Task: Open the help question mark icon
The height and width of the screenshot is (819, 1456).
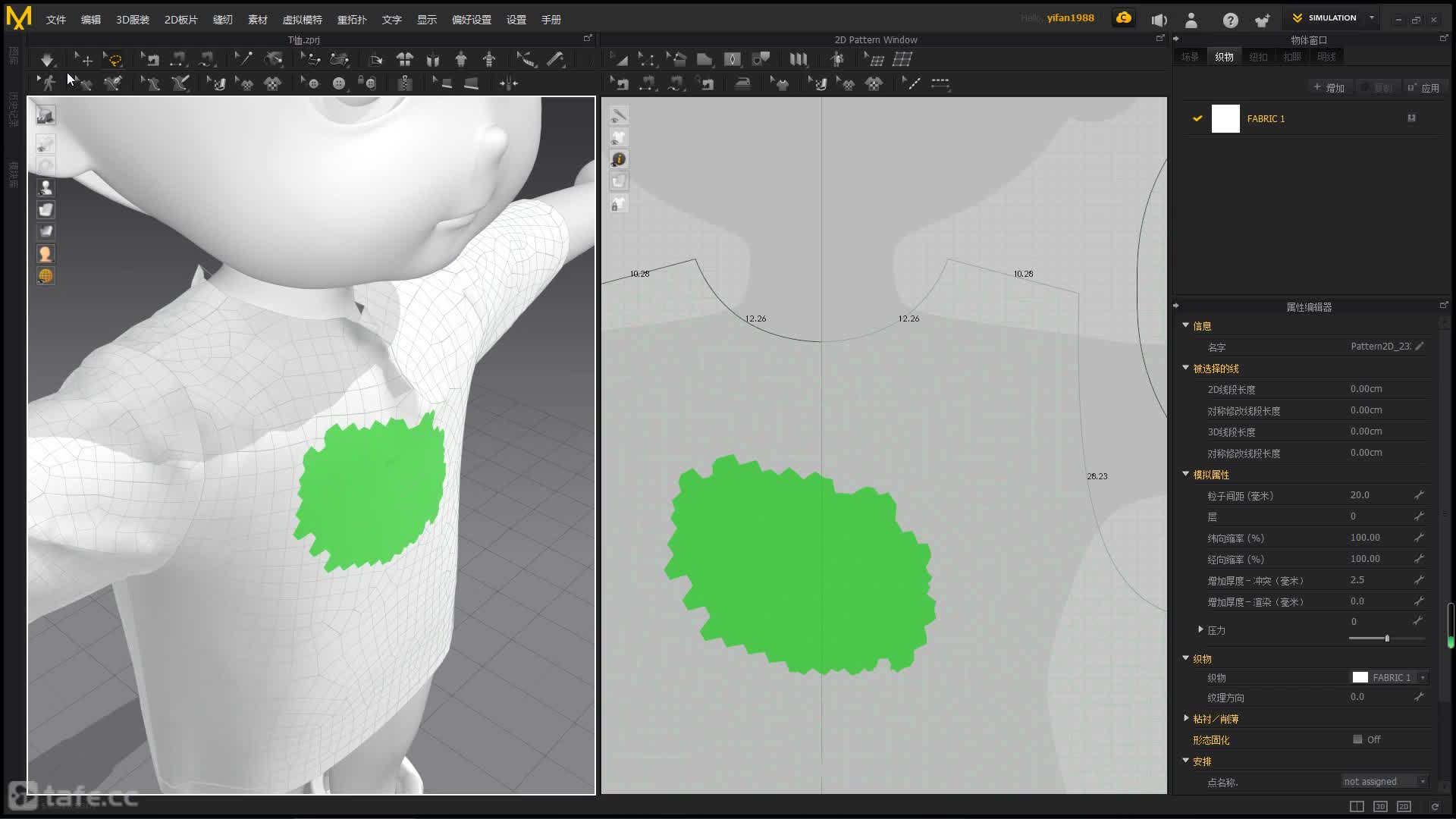Action: (1231, 20)
